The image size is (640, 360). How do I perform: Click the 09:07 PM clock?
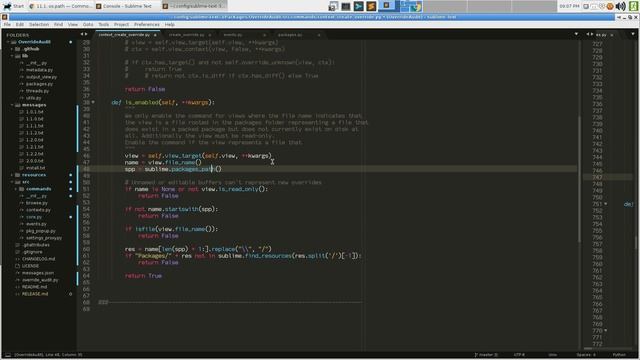click(x=570, y=6)
